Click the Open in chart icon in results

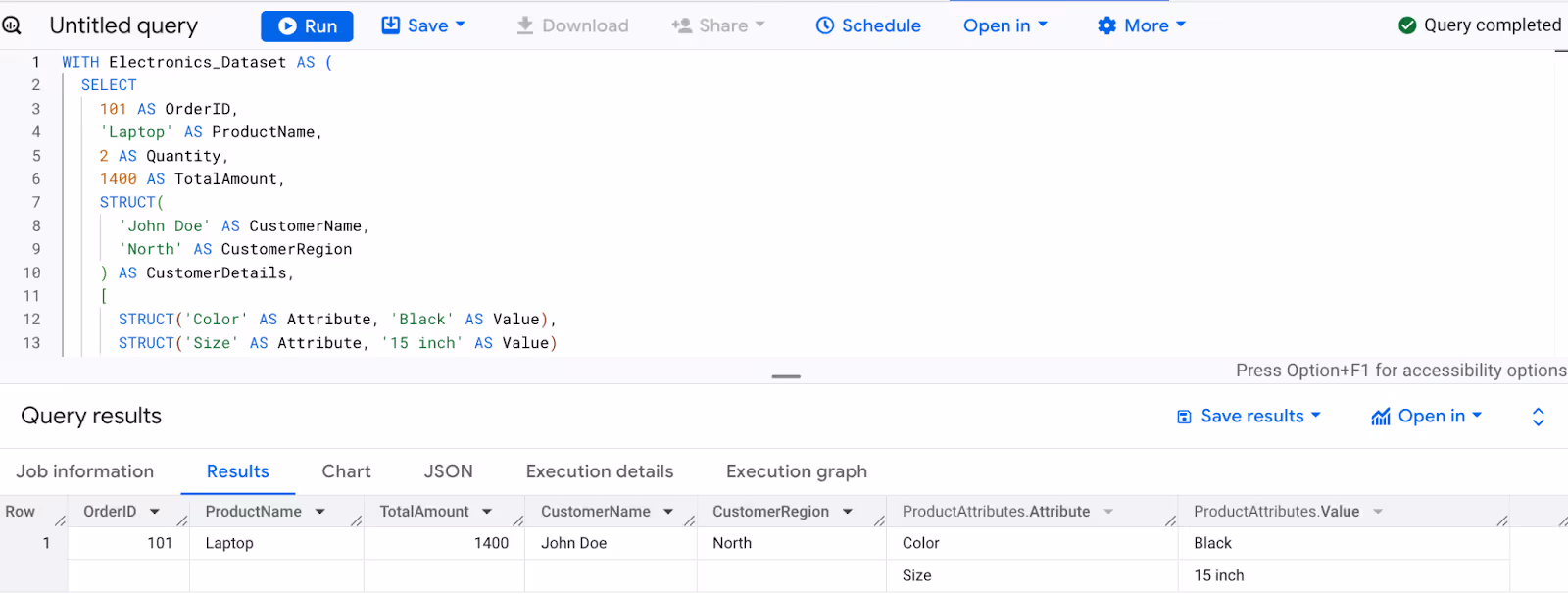pos(1381,417)
